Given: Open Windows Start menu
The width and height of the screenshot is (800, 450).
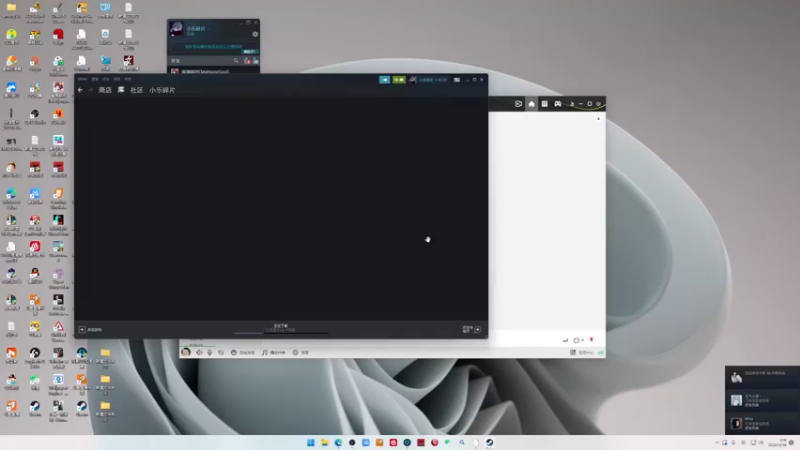Looking at the screenshot, I should tap(311, 442).
